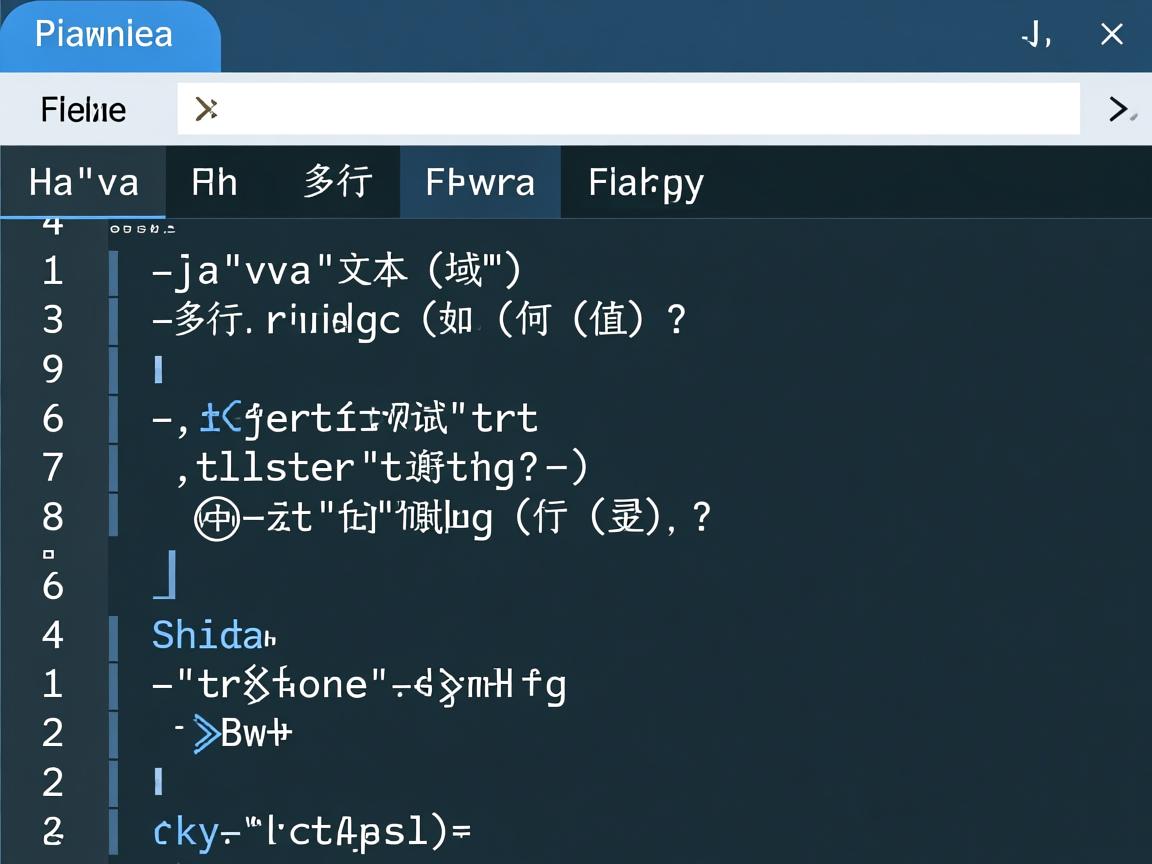
Task: Click the closing bracket fold marker
Action: point(166,576)
